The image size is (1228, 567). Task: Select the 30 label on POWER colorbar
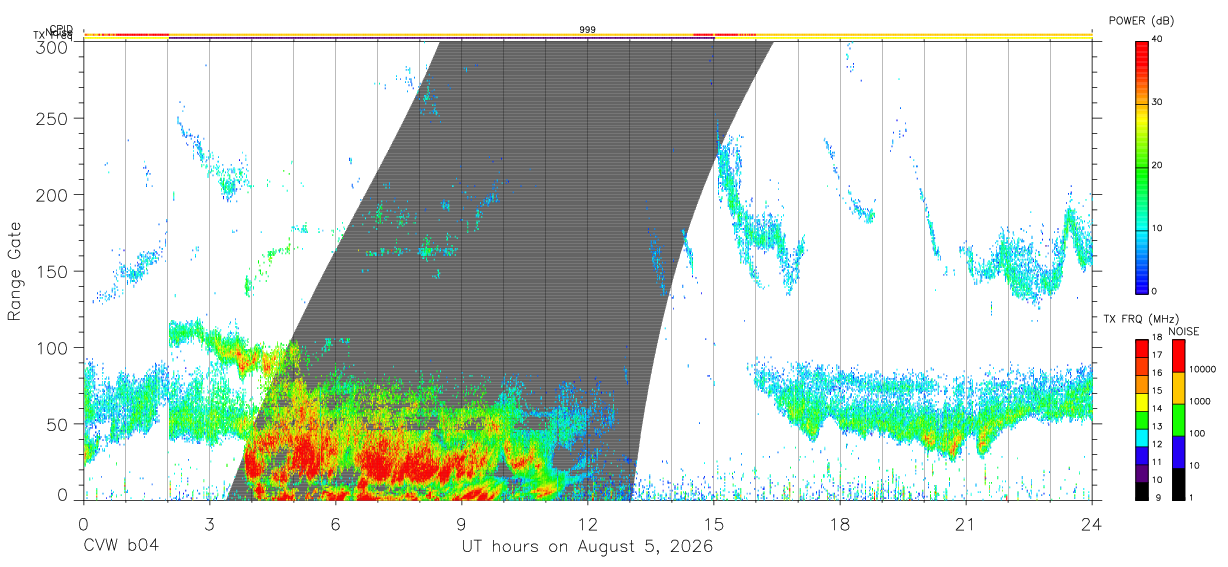1156,102
